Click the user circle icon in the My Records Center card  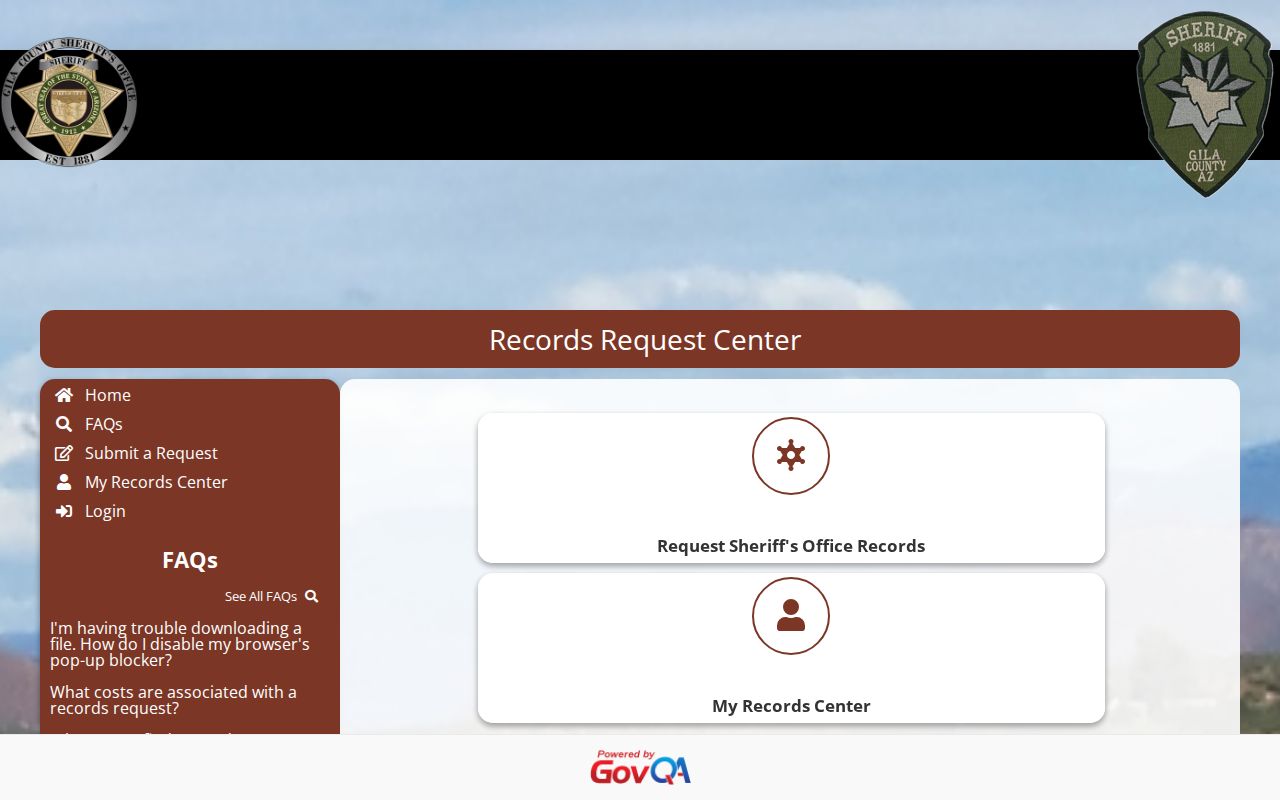pyautogui.click(x=791, y=616)
